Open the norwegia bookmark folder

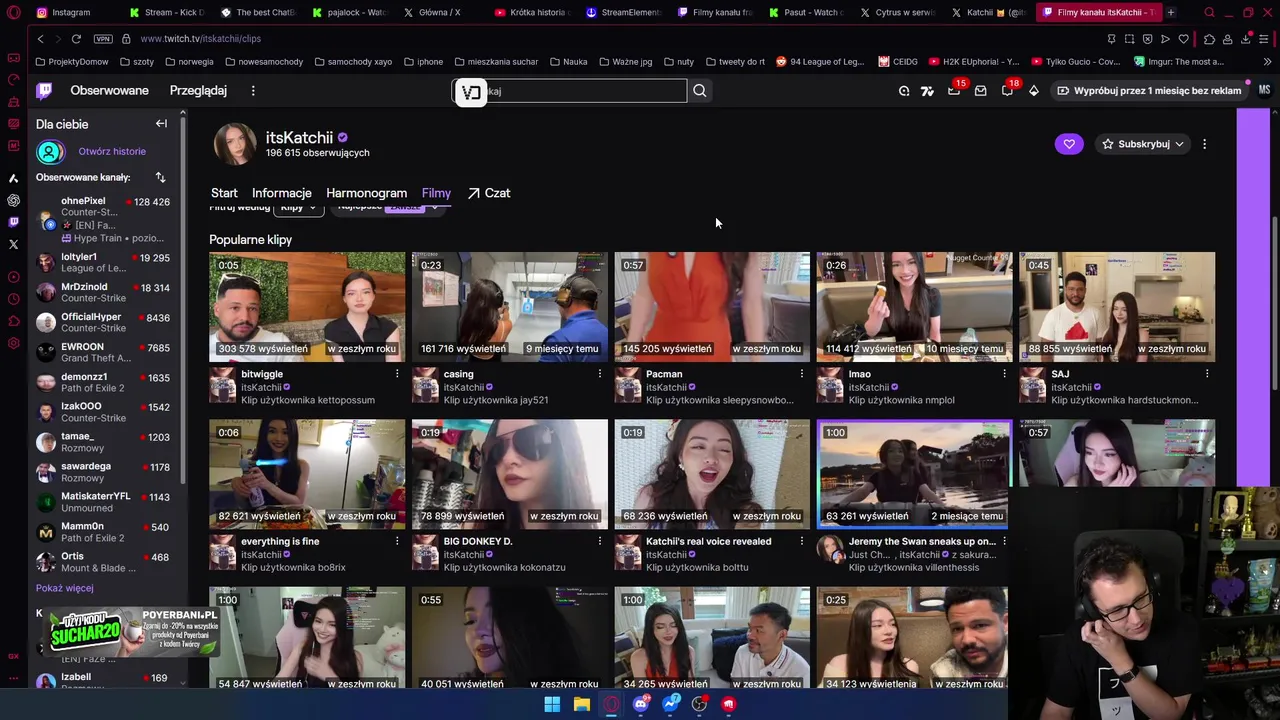click(x=188, y=62)
